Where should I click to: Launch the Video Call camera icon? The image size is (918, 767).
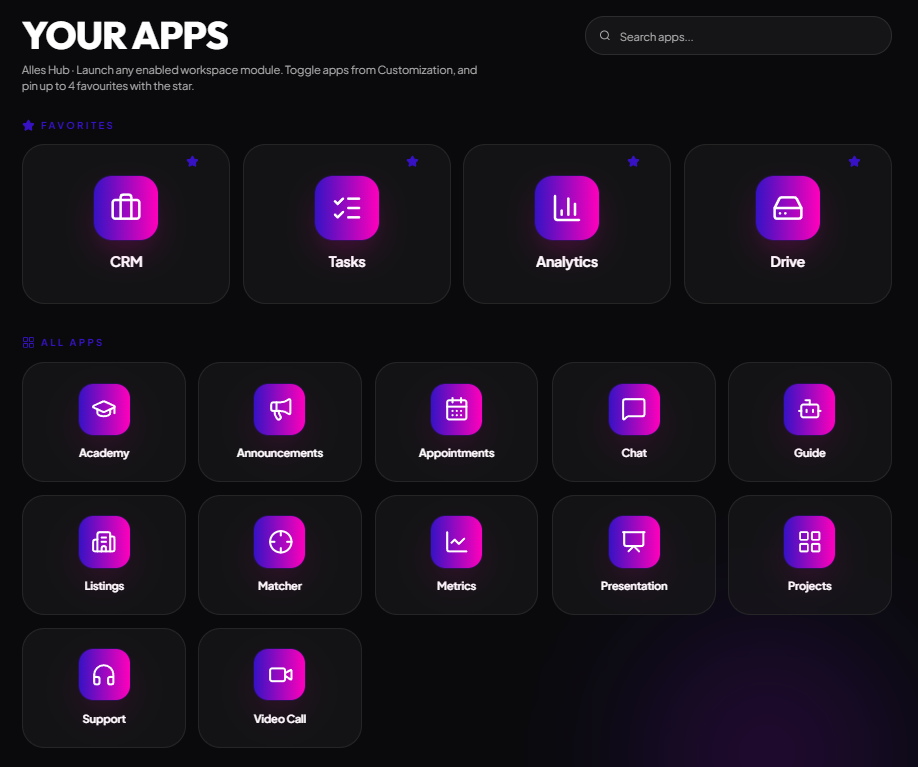280,674
